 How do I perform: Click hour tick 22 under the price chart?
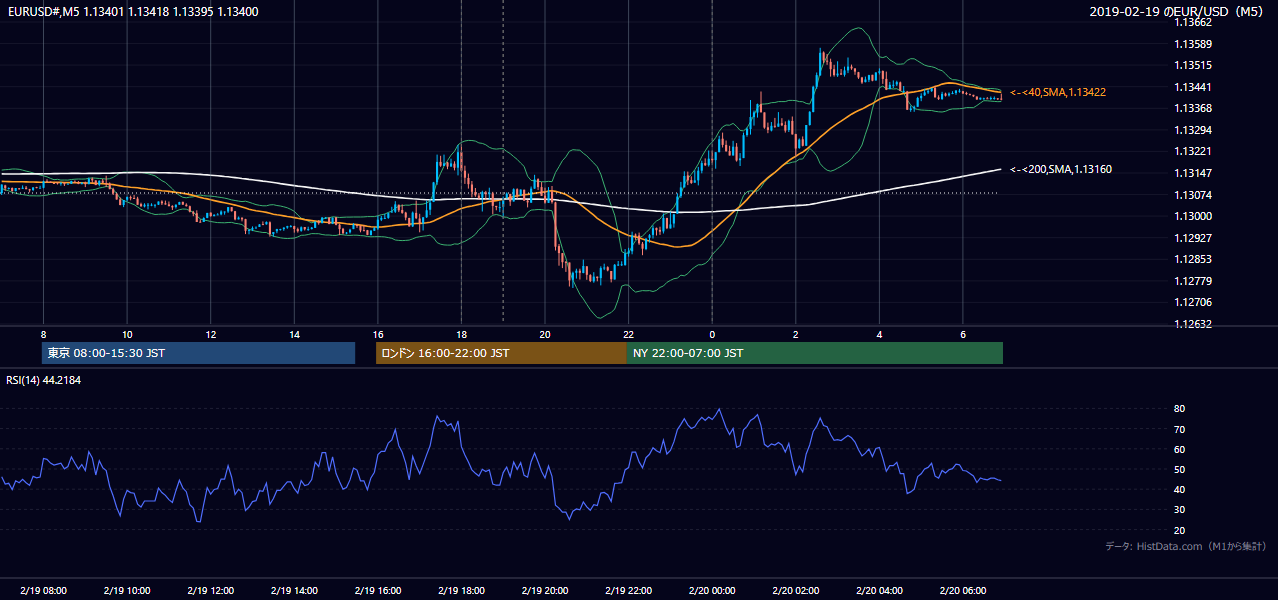[x=628, y=334]
